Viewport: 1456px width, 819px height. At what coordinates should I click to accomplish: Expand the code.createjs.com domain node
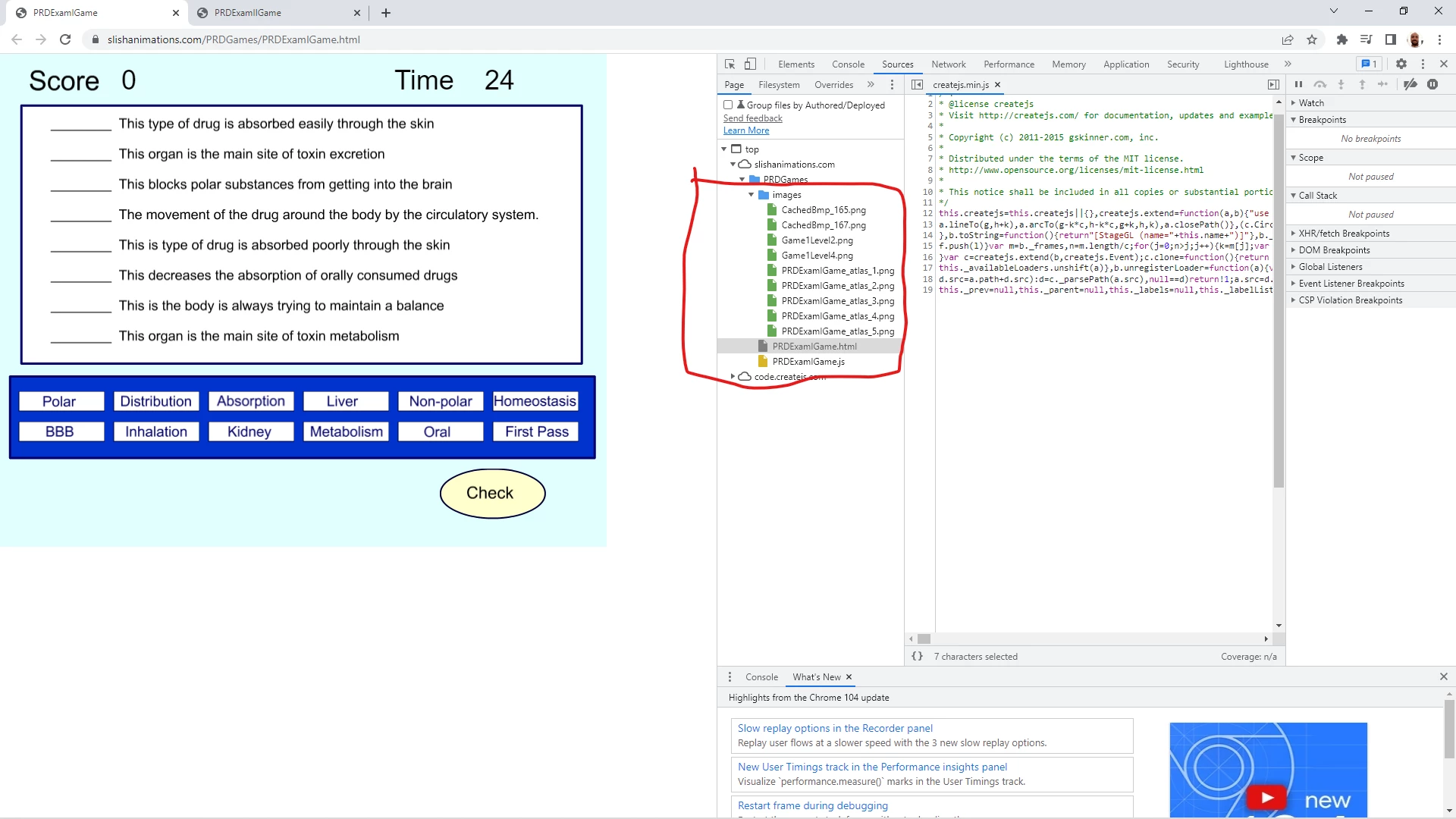point(733,377)
